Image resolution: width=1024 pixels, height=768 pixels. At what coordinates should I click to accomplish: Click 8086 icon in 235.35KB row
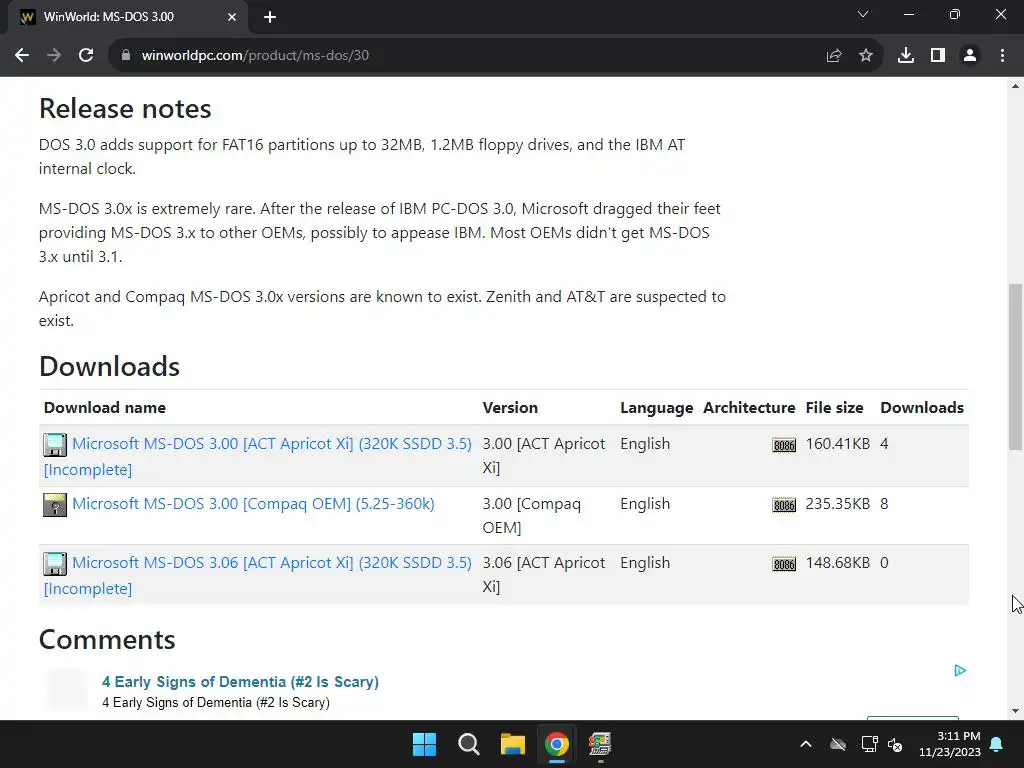tap(784, 505)
